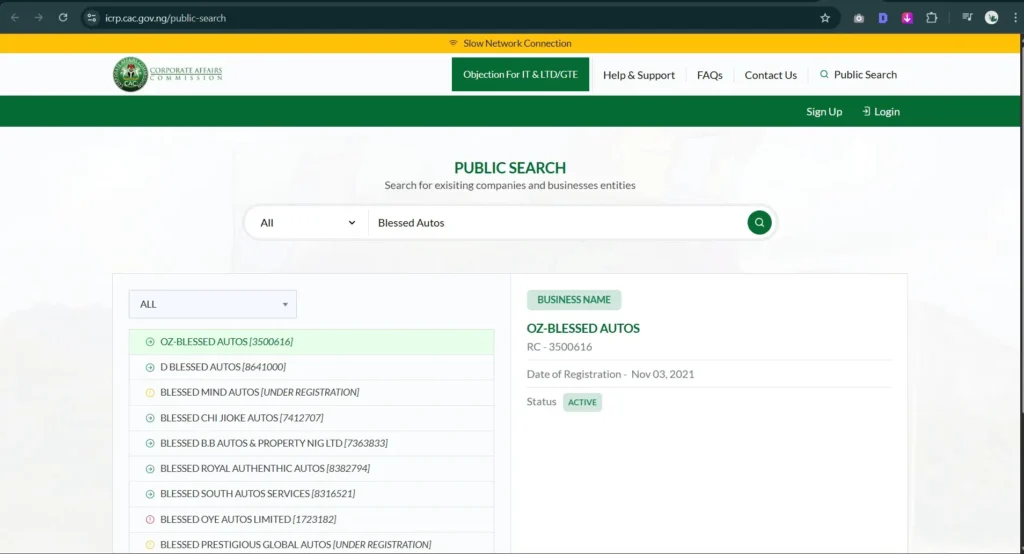Open the media control icon in toolbar

click(967, 18)
